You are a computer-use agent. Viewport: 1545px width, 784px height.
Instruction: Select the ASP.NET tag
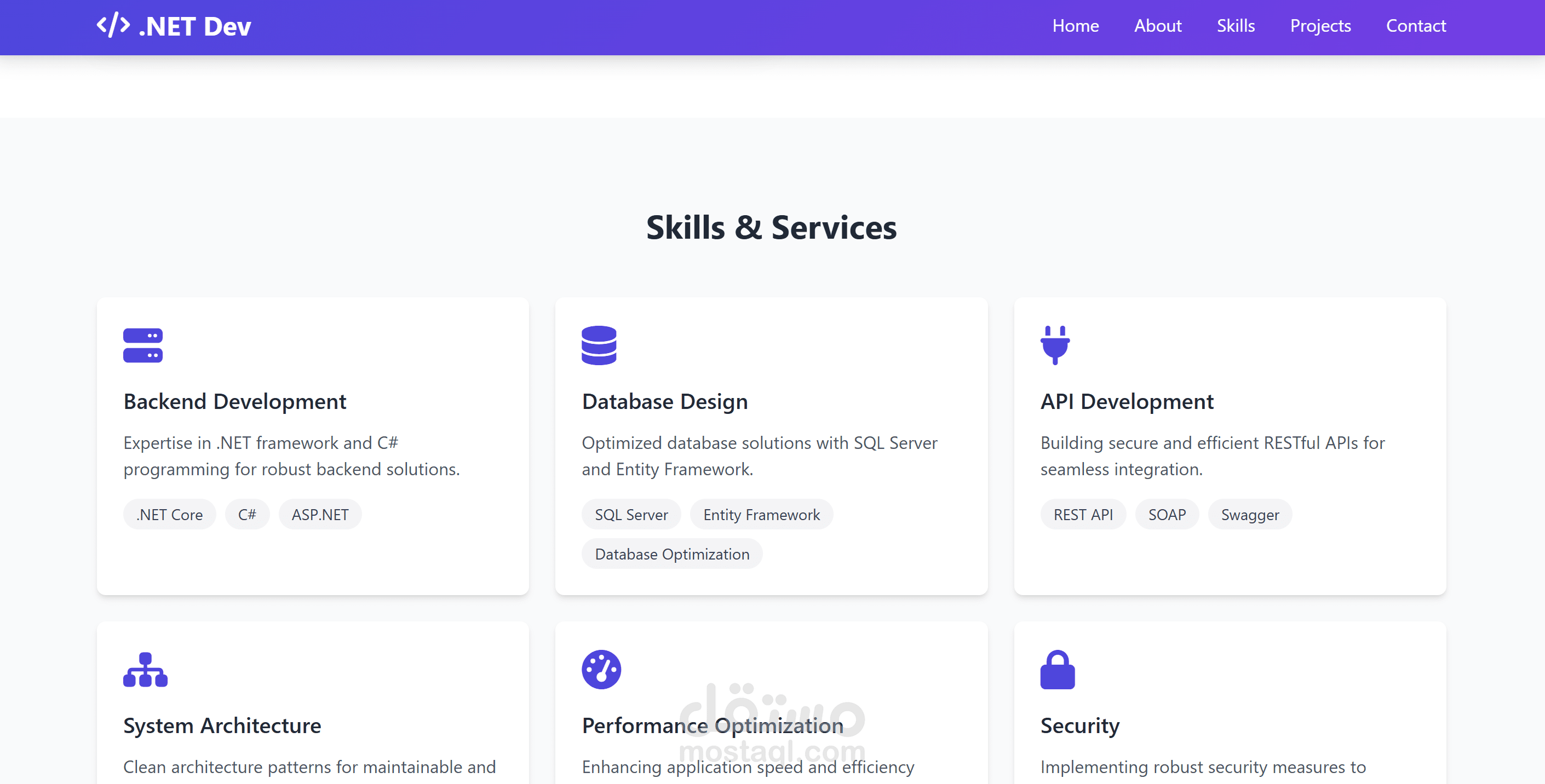320,514
